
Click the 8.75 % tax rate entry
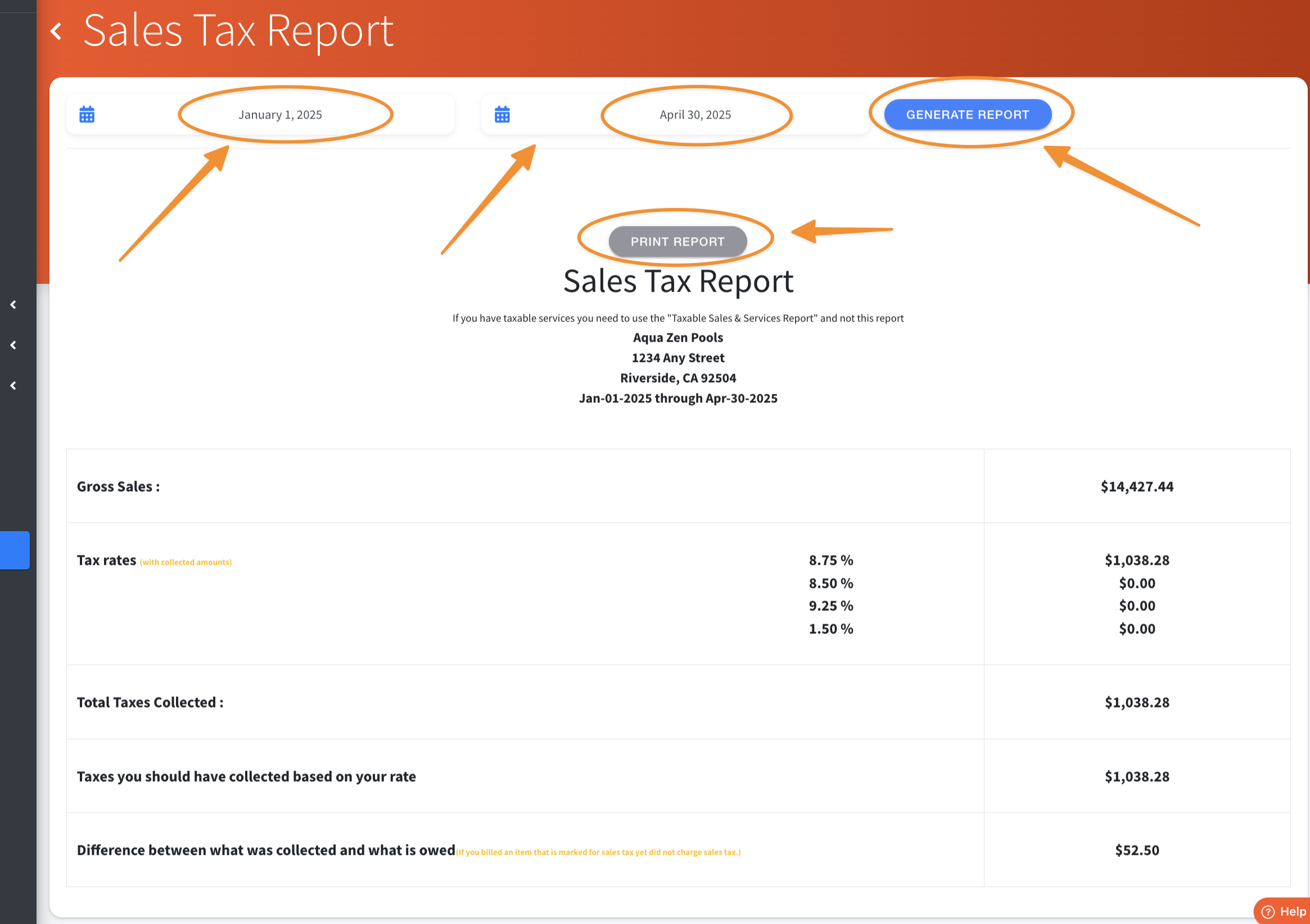(x=830, y=560)
